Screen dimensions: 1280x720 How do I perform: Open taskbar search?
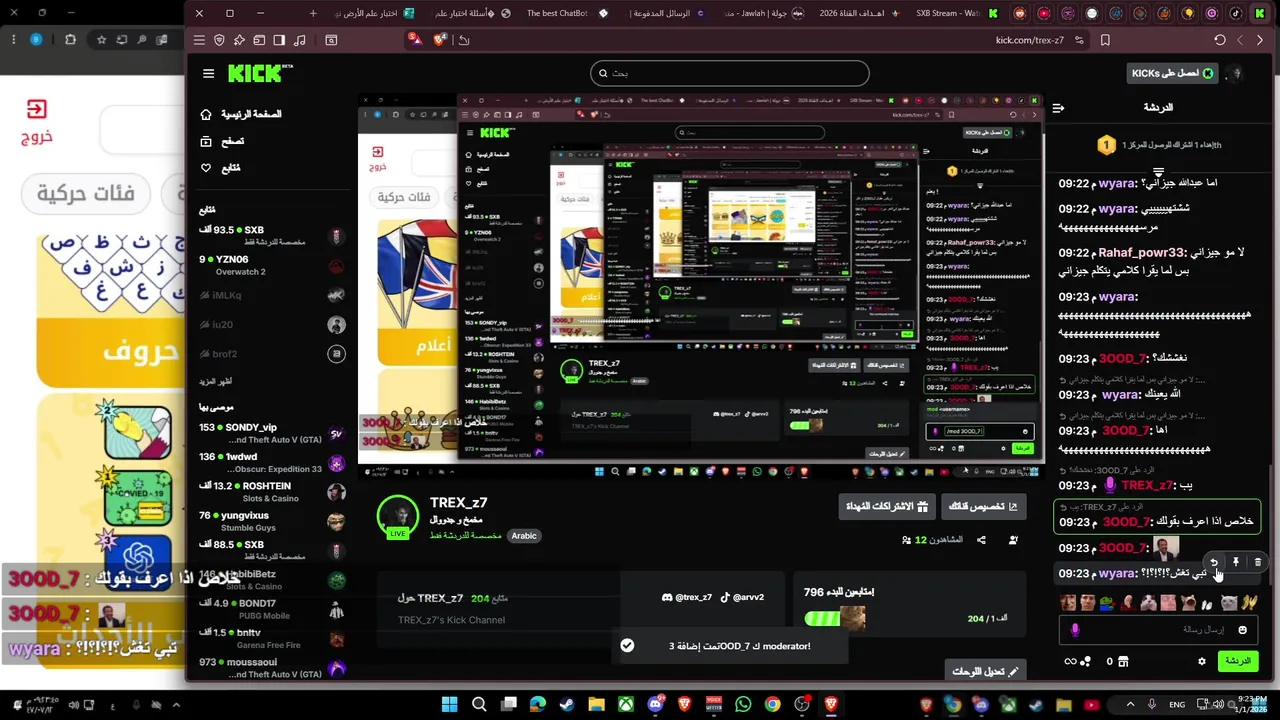click(x=479, y=705)
